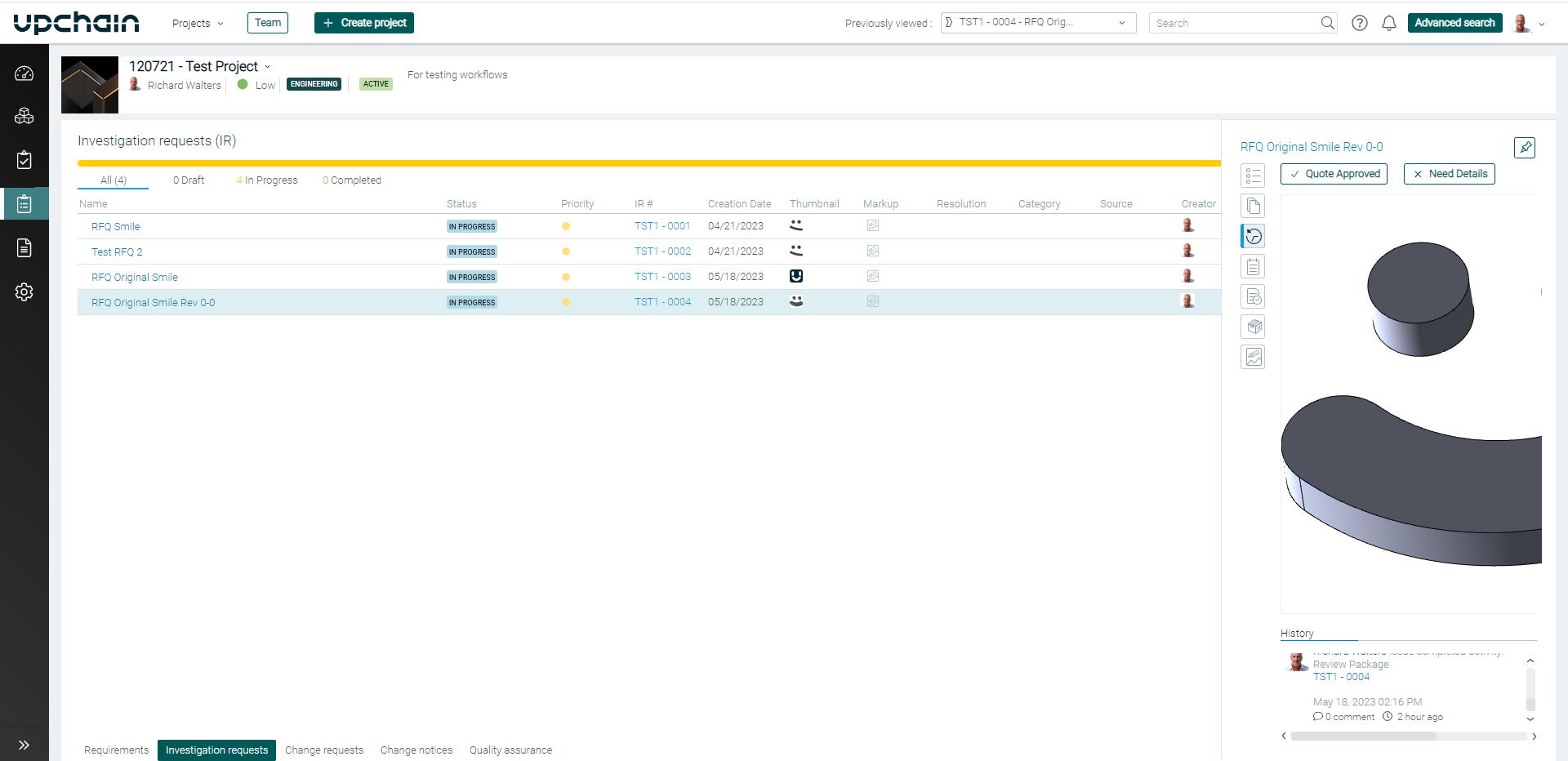Switch to the Change requests tab
Viewport: 1568px width, 761px height.
(324, 750)
